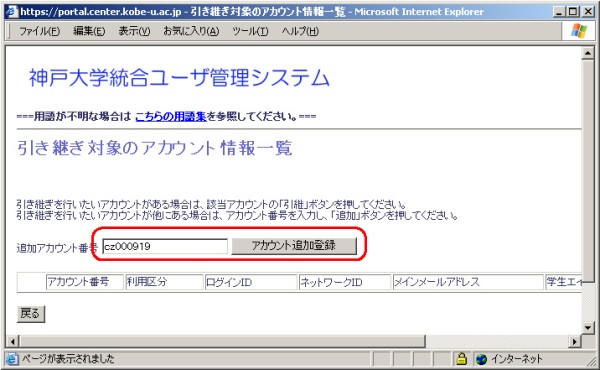Minimize the Internet Explorer window

(x=559, y=12)
